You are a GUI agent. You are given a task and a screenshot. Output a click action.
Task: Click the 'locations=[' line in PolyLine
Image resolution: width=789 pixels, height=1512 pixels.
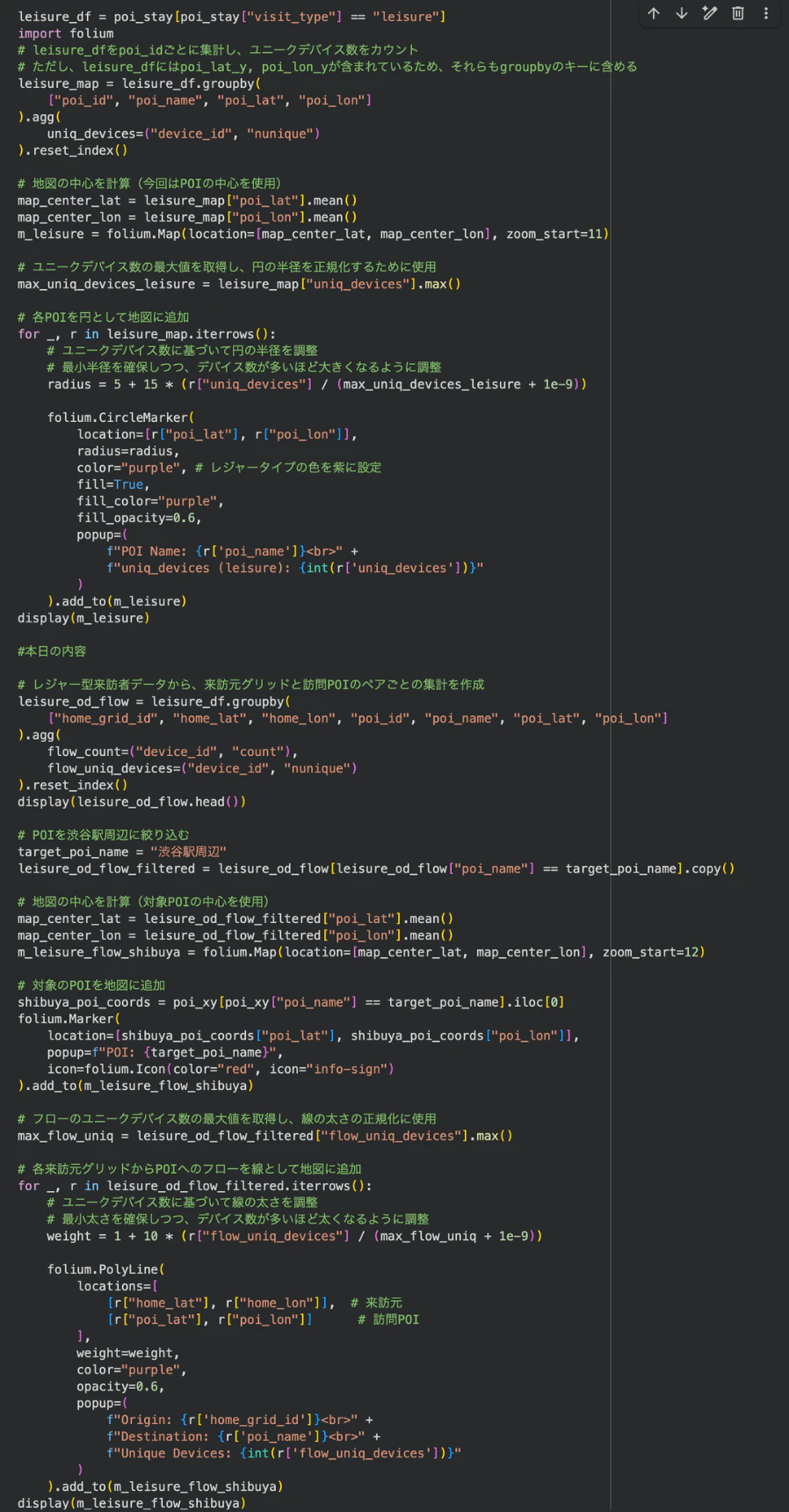[x=118, y=1286]
